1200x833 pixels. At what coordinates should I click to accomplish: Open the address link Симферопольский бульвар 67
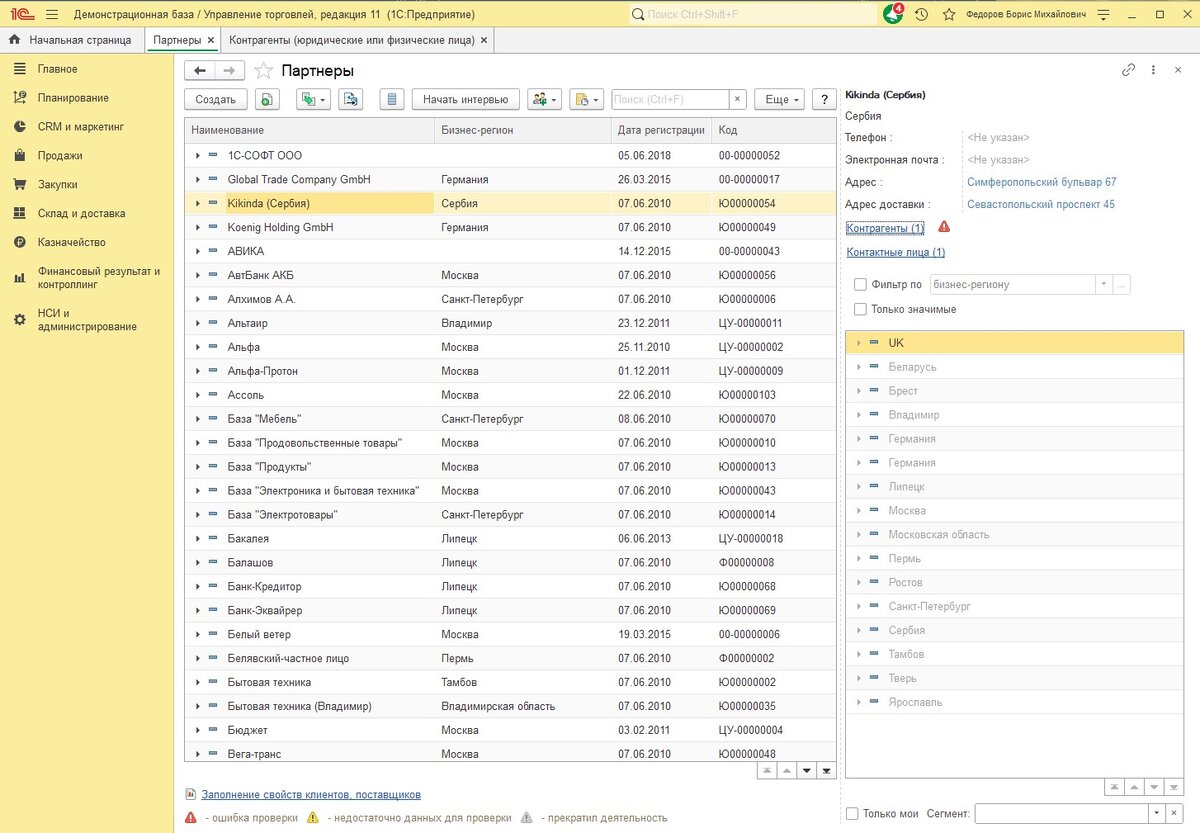point(1042,182)
